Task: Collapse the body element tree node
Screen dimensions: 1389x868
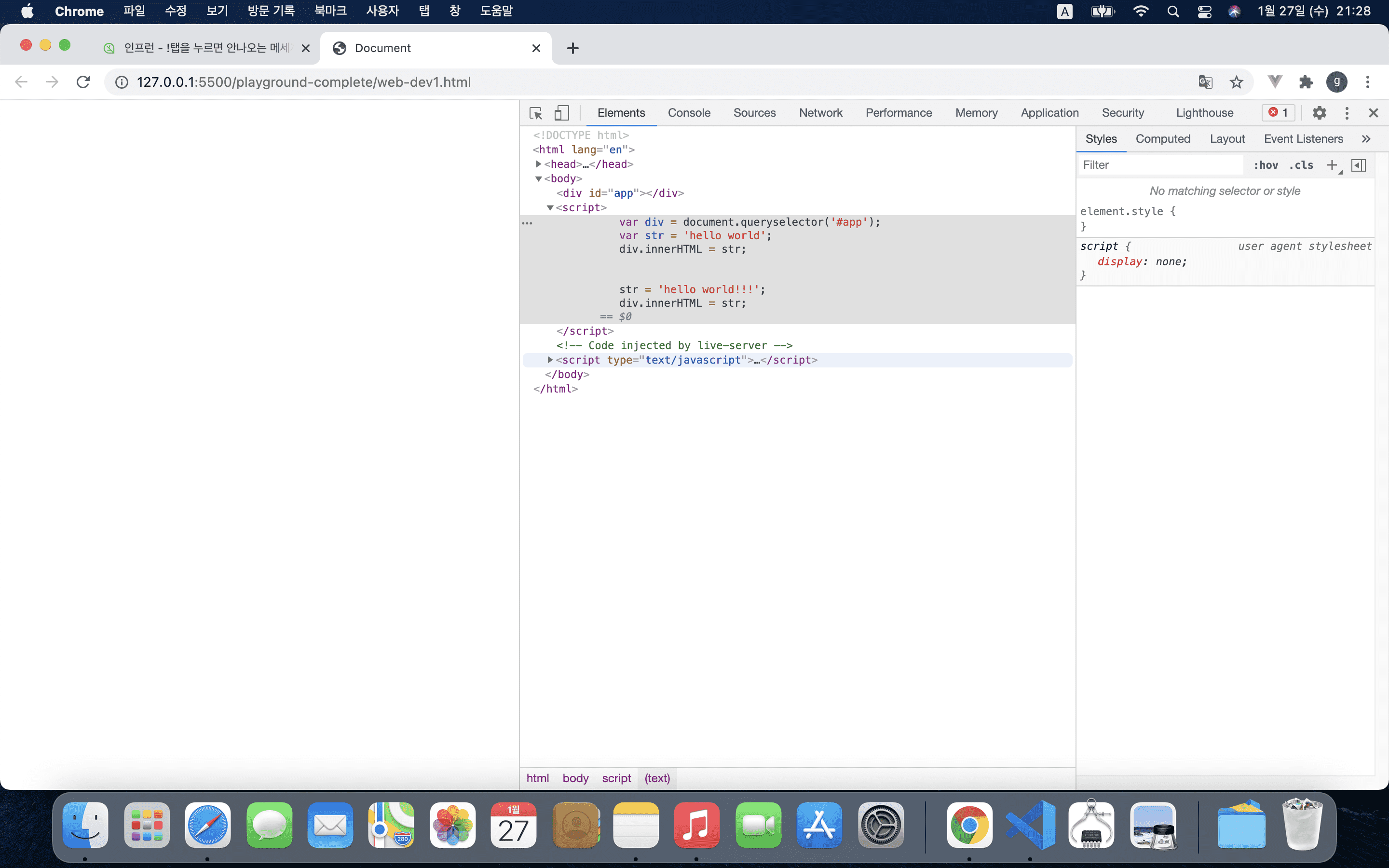Action: pyautogui.click(x=538, y=179)
